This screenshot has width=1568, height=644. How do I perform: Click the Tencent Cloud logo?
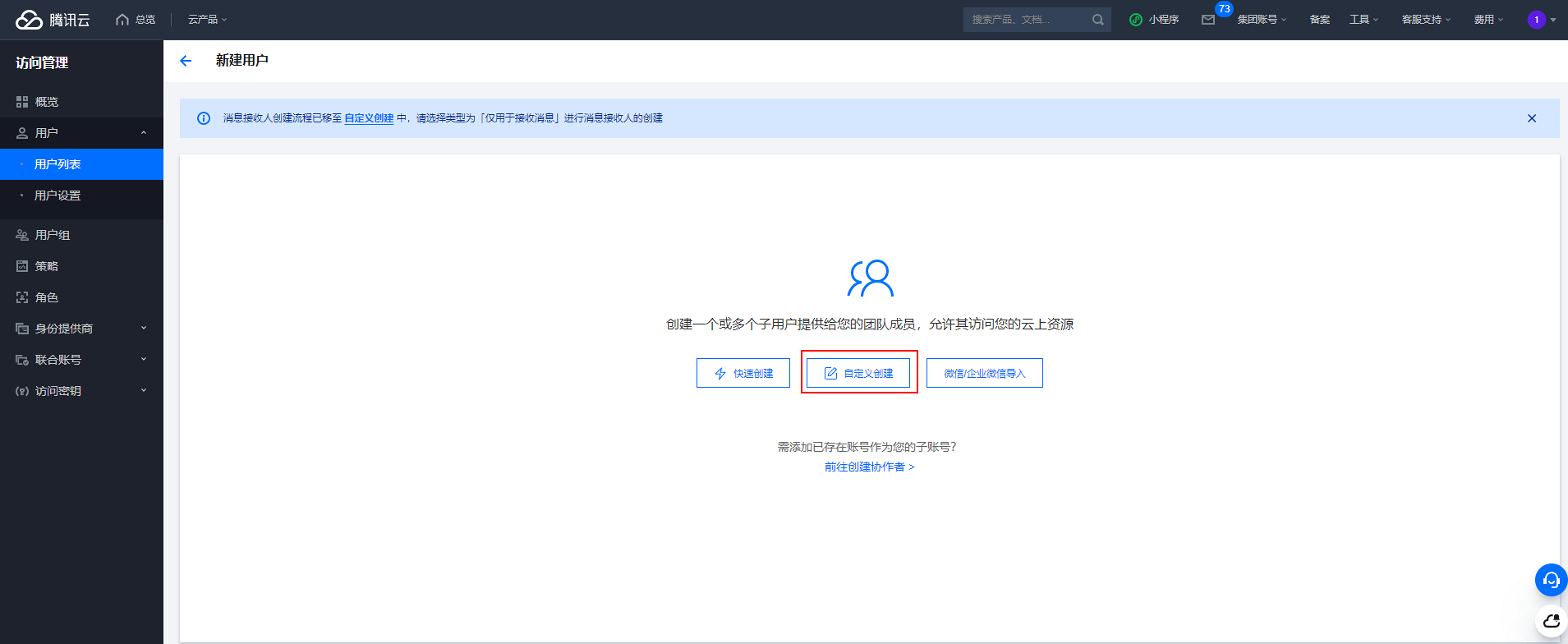coord(53,20)
